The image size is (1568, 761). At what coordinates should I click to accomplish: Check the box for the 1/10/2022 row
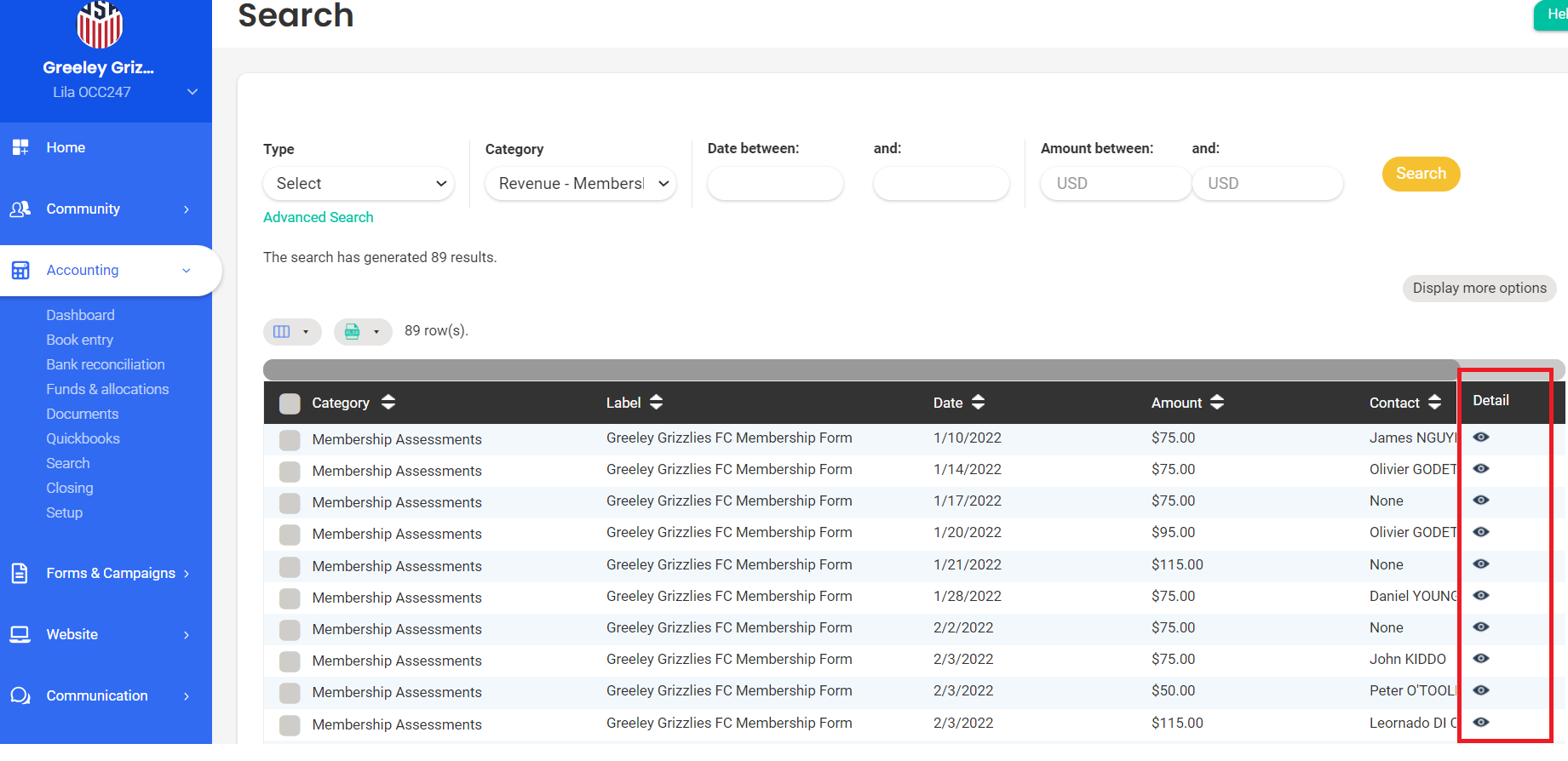pos(290,440)
